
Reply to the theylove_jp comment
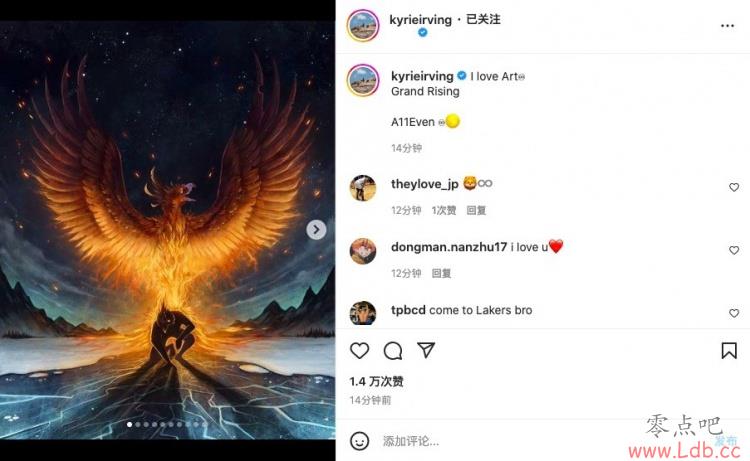tap(476, 210)
